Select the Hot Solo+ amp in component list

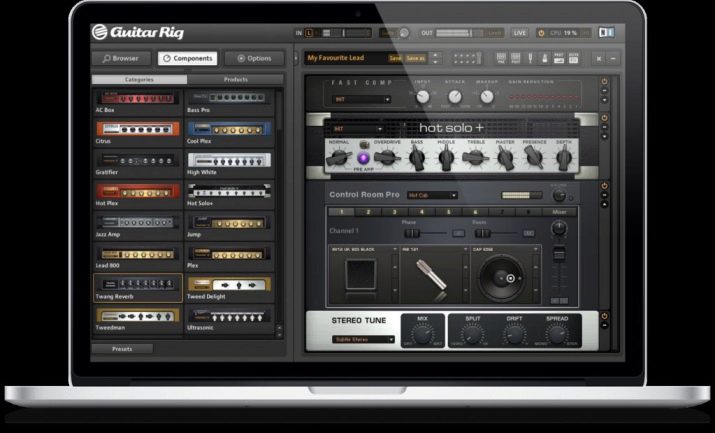coord(229,195)
